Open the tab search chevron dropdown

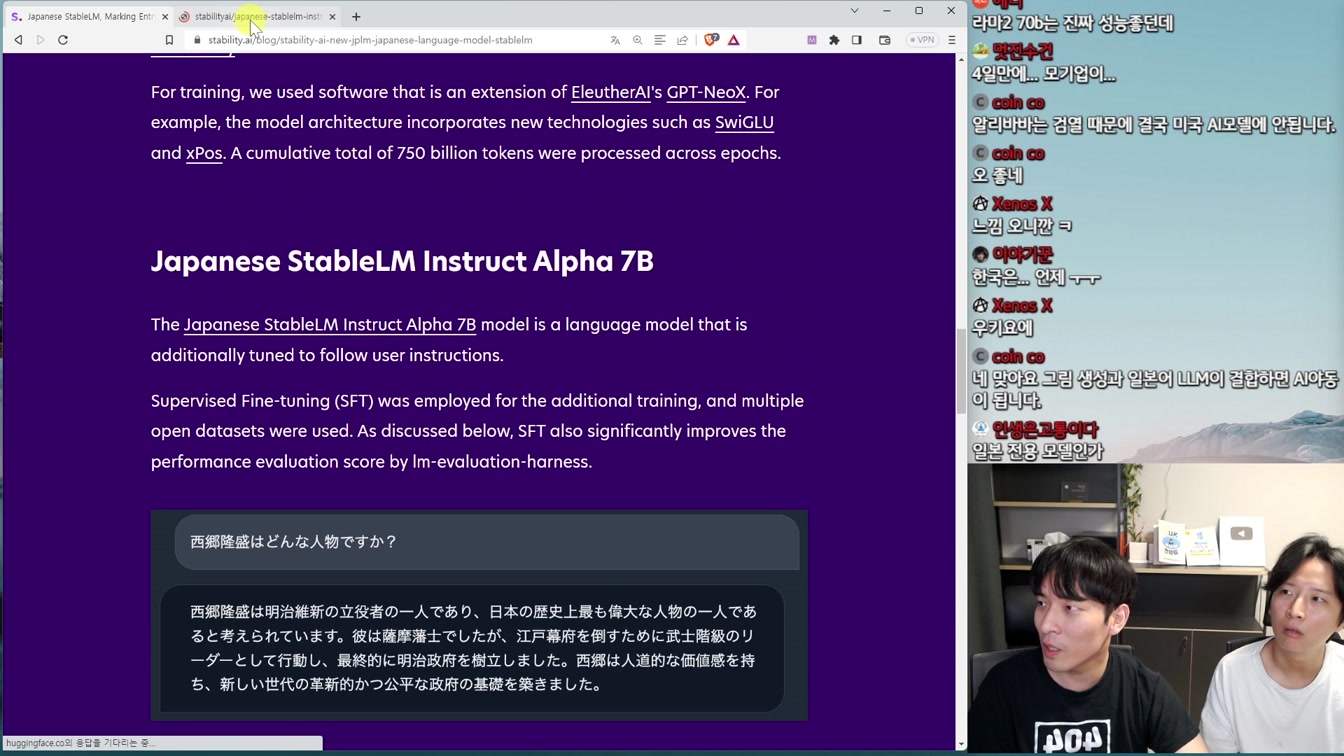pyautogui.click(x=854, y=11)
